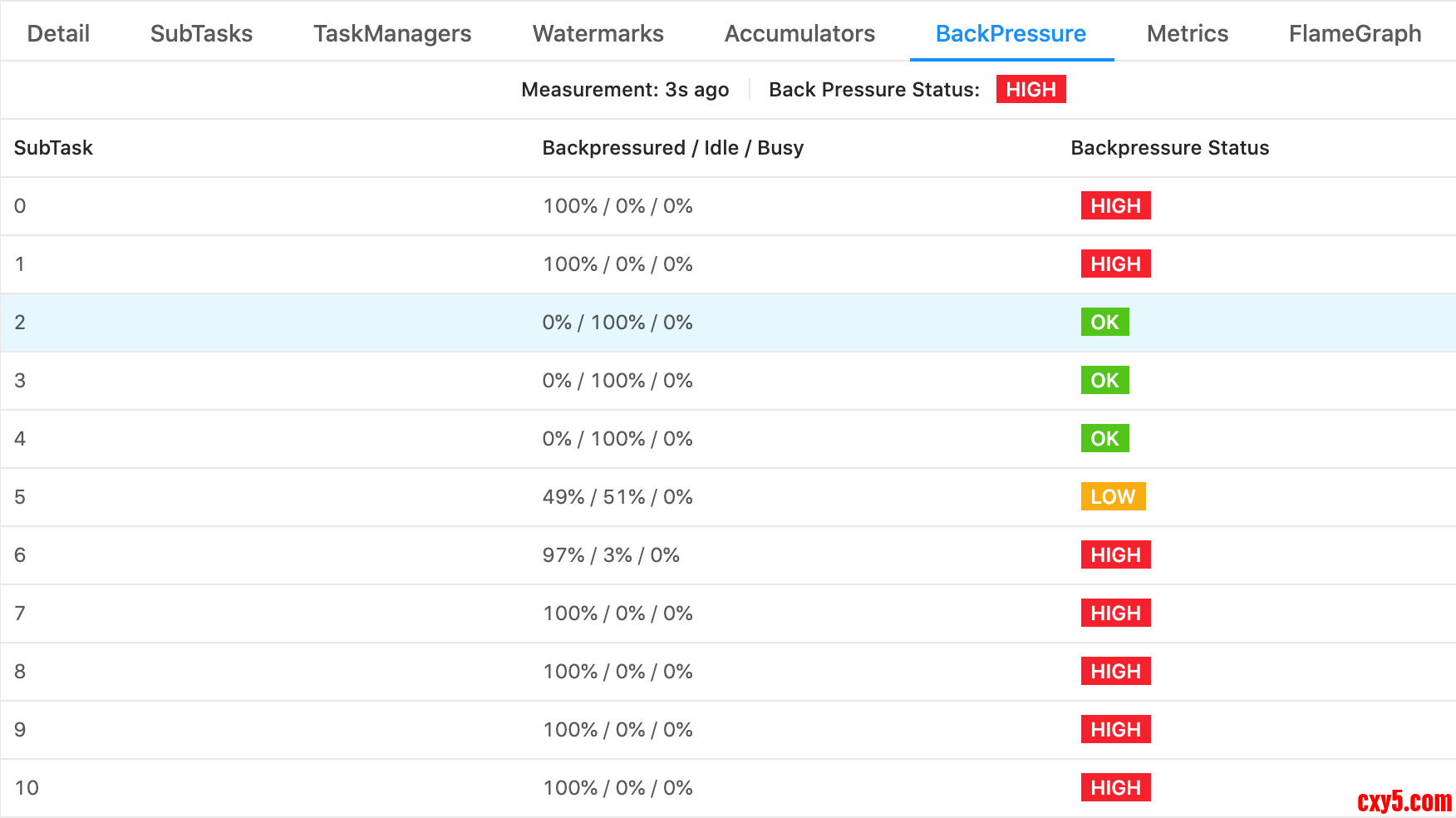Open the SubTasks tab
The height and width of the screenshot is (818, 1456).
pyautogui.click(x=201, y=33)
